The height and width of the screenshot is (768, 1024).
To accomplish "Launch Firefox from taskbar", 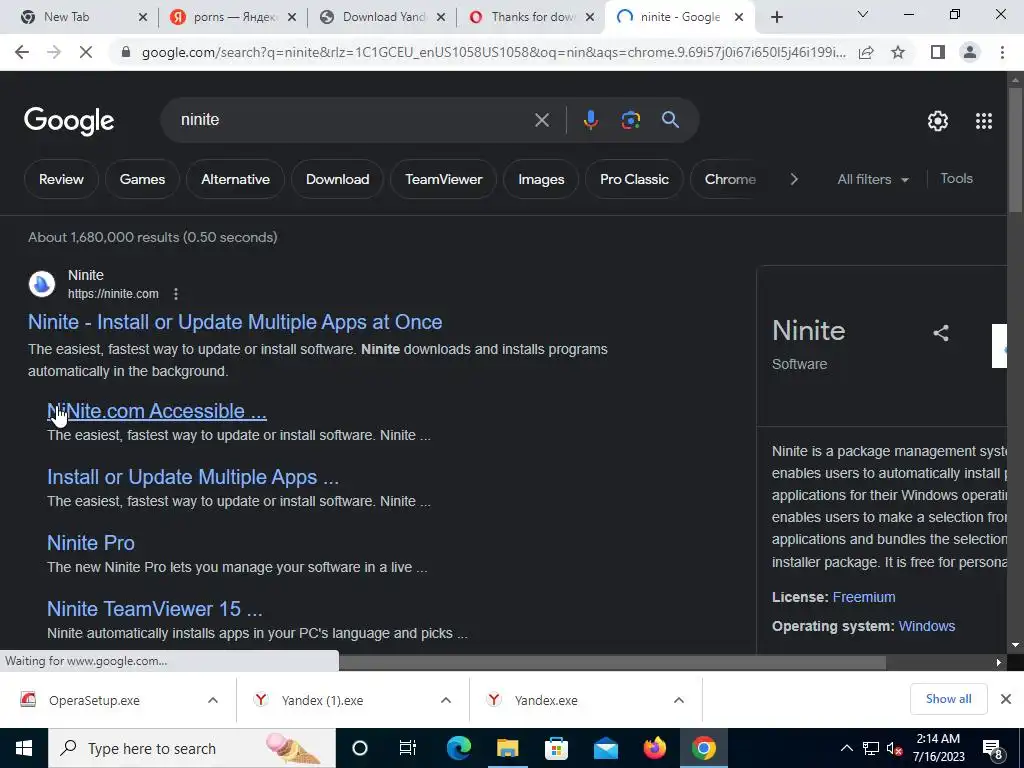I will point(654,748).
